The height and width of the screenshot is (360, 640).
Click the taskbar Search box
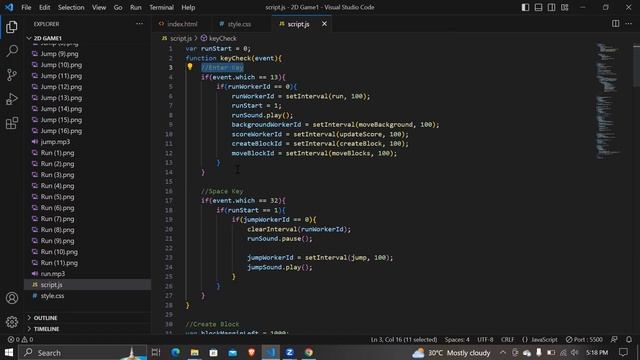pyautogui.click(x=83, y=352)
